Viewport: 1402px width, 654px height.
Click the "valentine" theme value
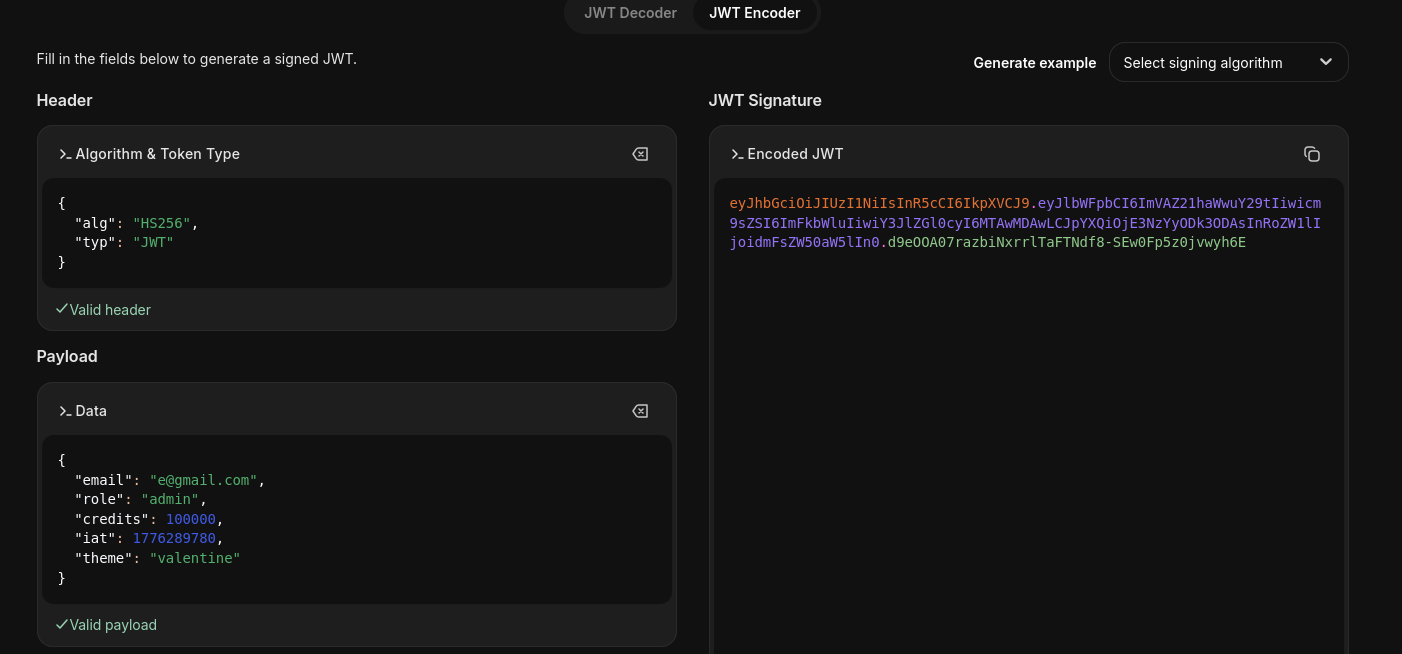coord(195,558)
